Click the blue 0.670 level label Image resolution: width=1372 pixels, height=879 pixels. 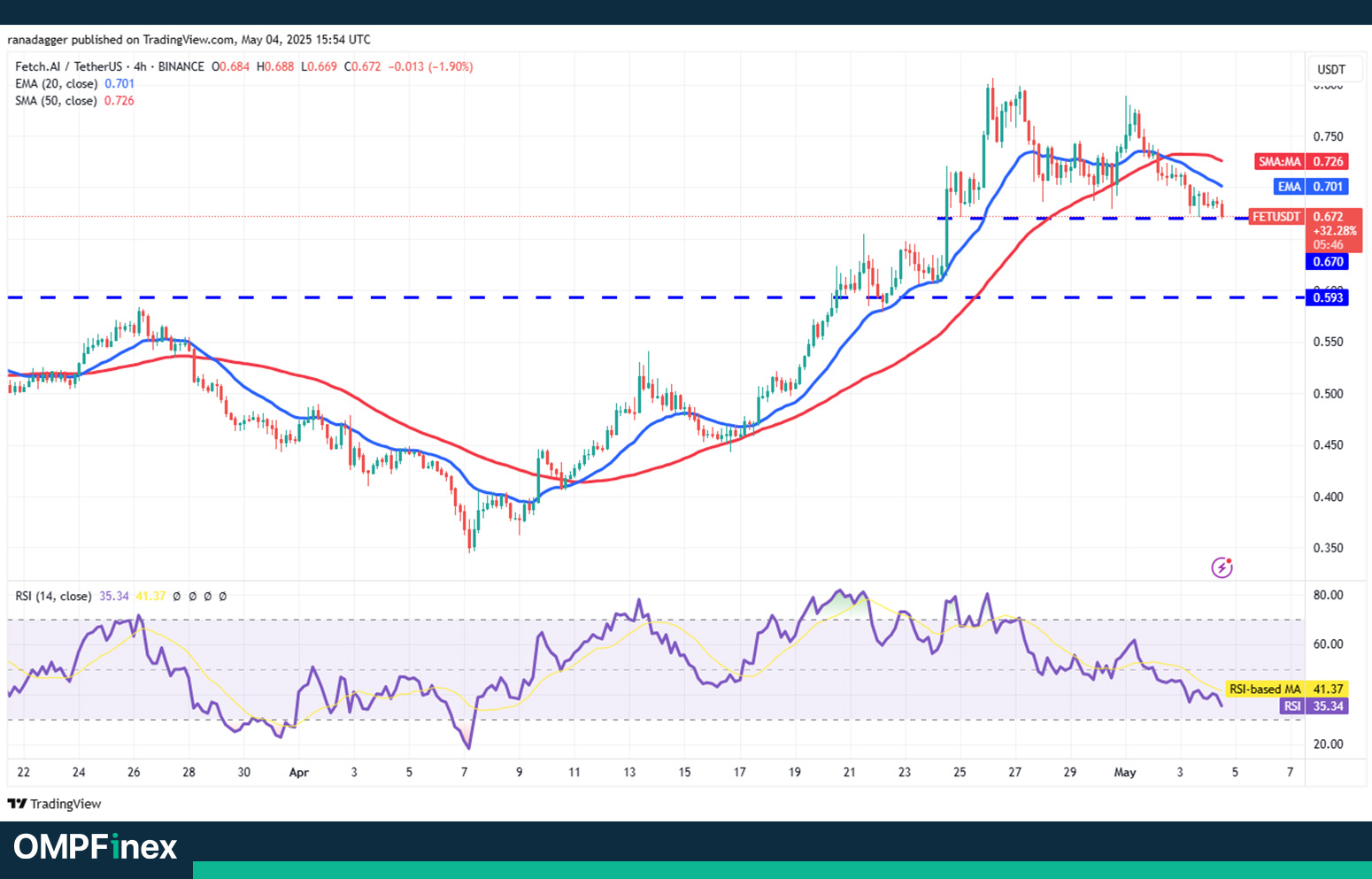point(1327,261)
